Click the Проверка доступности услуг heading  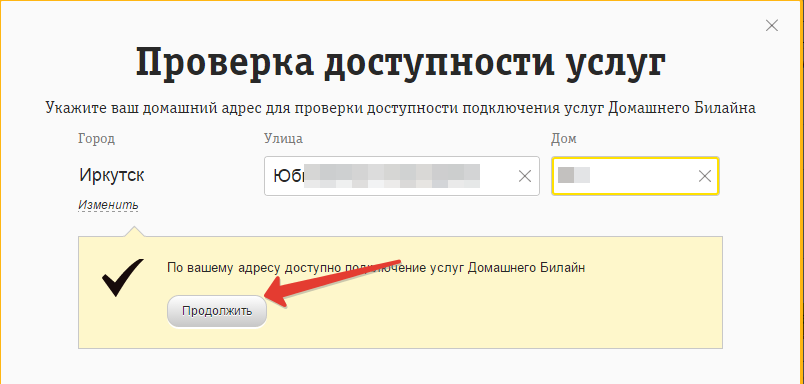[401, 63]
